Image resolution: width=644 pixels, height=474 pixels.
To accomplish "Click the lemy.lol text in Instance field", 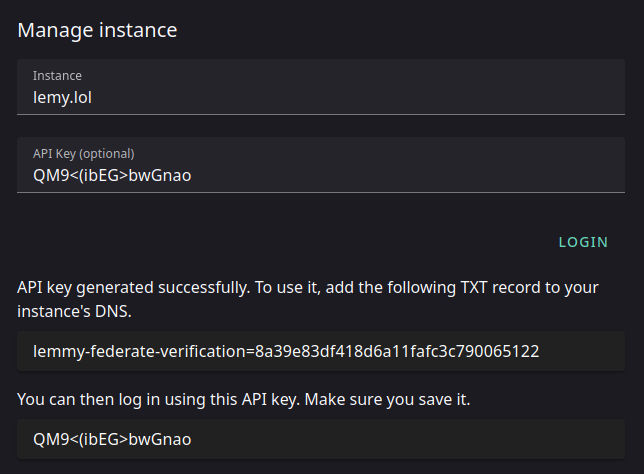I will 62,98.
